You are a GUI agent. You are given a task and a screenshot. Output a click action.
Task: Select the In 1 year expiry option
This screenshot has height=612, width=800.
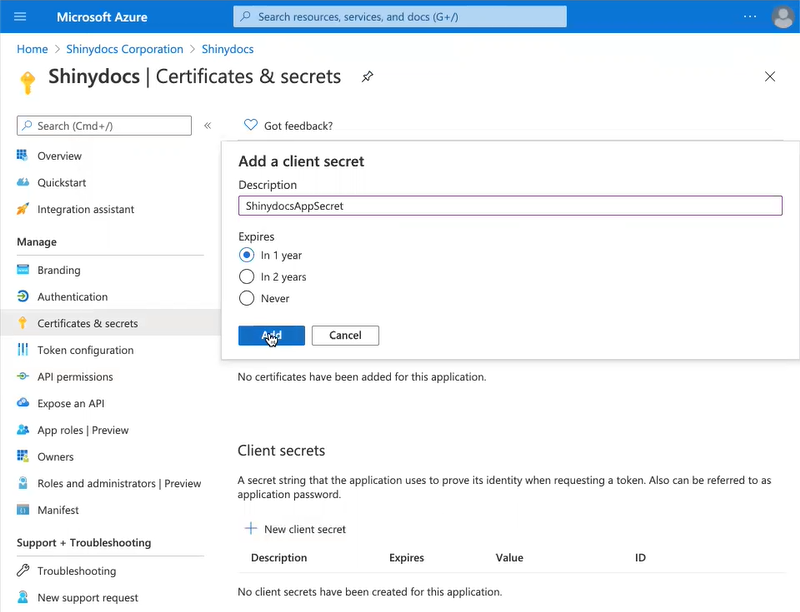tap(247, 255)
